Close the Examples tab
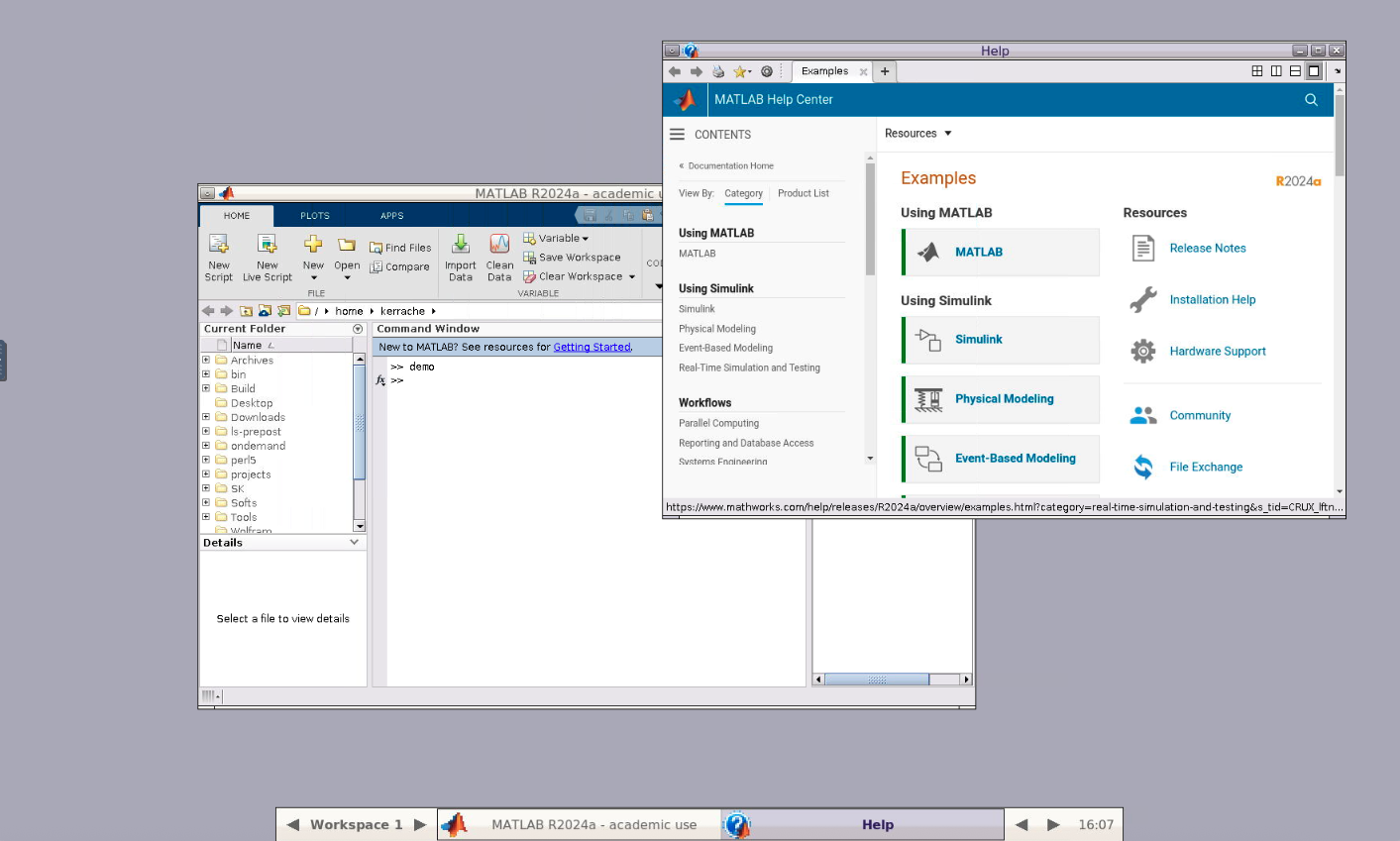 (x=863, y=71)
